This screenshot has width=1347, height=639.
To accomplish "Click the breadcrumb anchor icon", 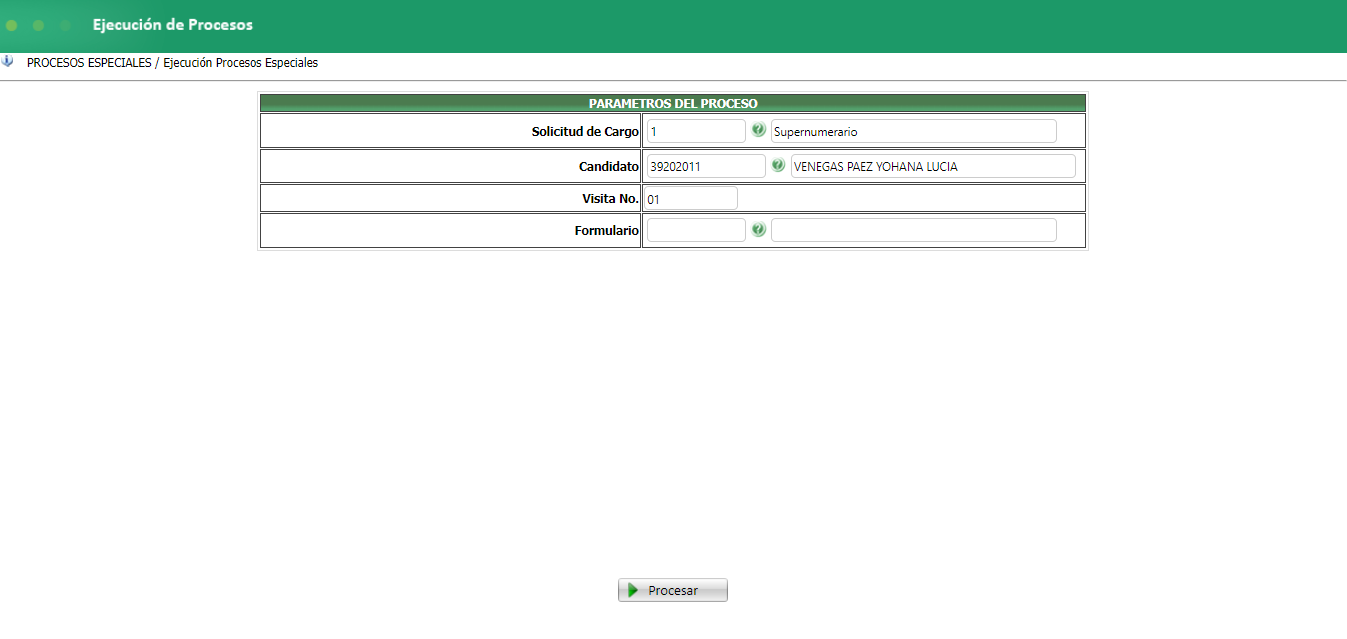I will click(x=7, y=61).
